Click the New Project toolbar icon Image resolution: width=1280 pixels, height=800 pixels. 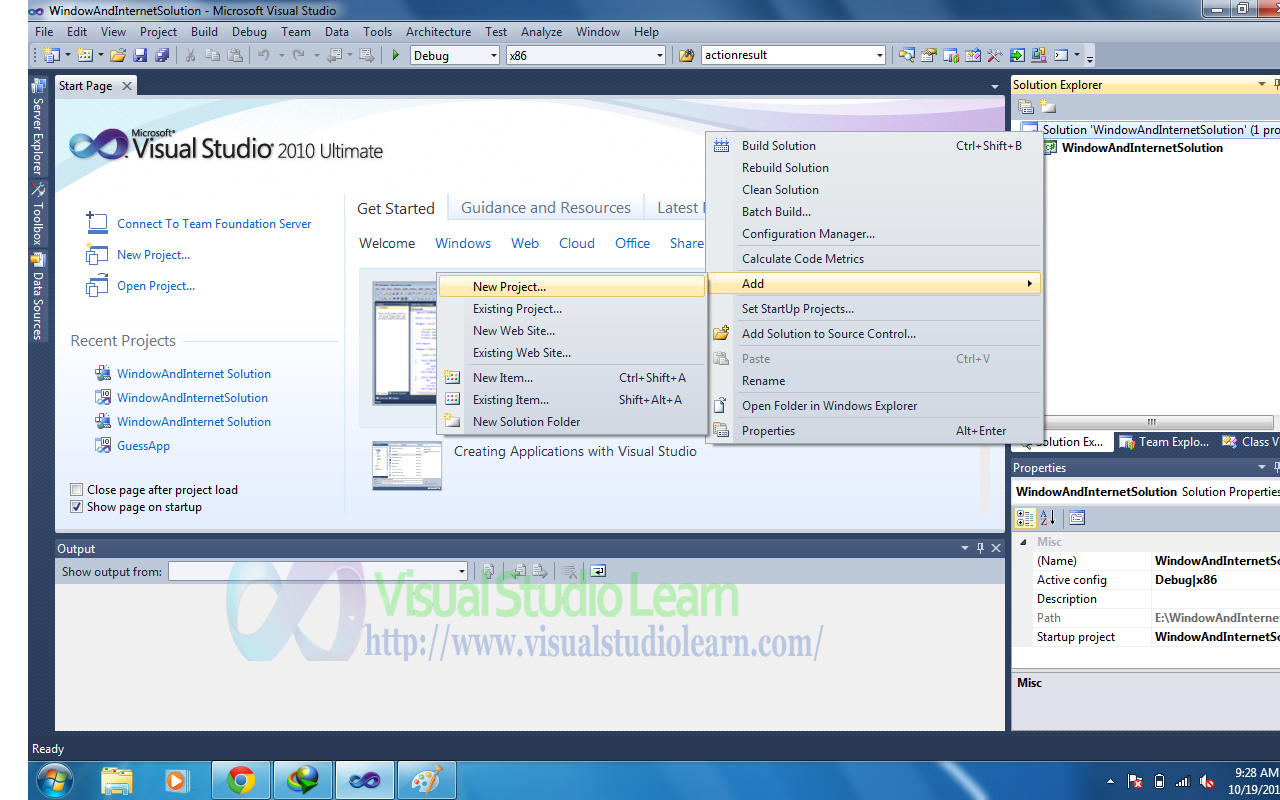(51, 55)
